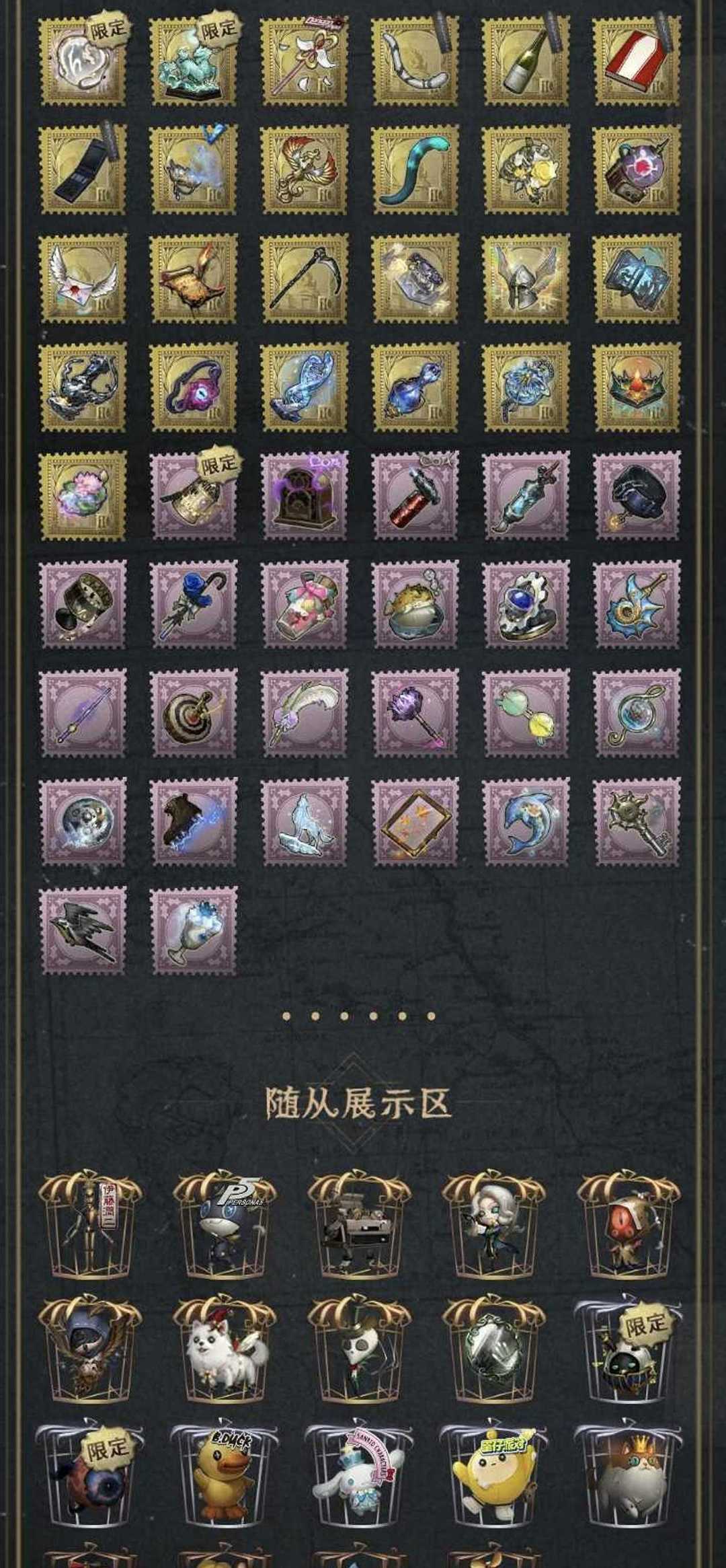Click the white fluffy dog pet
This screenshot has width=726, height=1568.
(x=225, y=1351)
